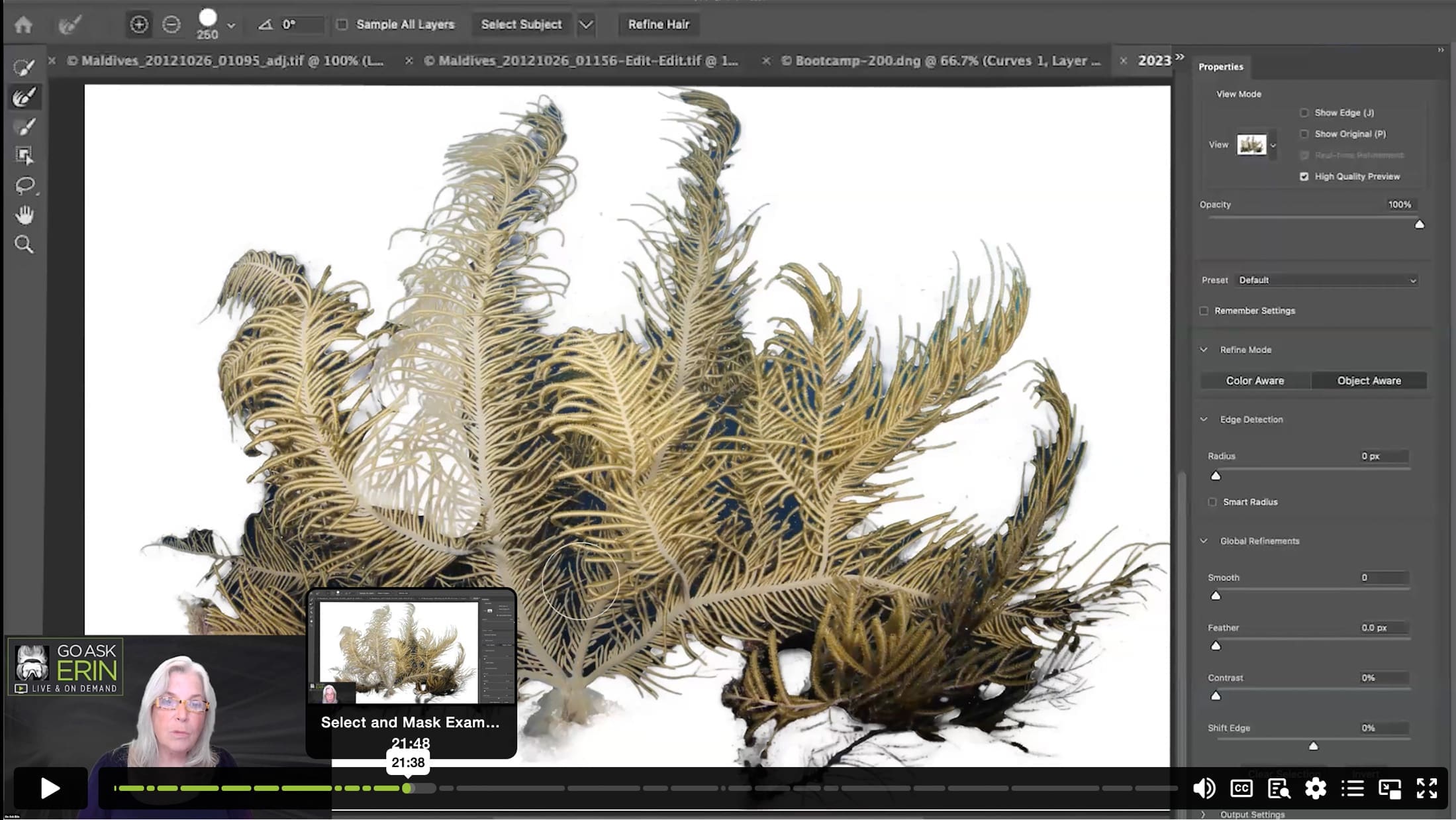The height and width of the screenshot is (820, 1456).
Task: Select the Lasso tool
Action: click(24, 185)
